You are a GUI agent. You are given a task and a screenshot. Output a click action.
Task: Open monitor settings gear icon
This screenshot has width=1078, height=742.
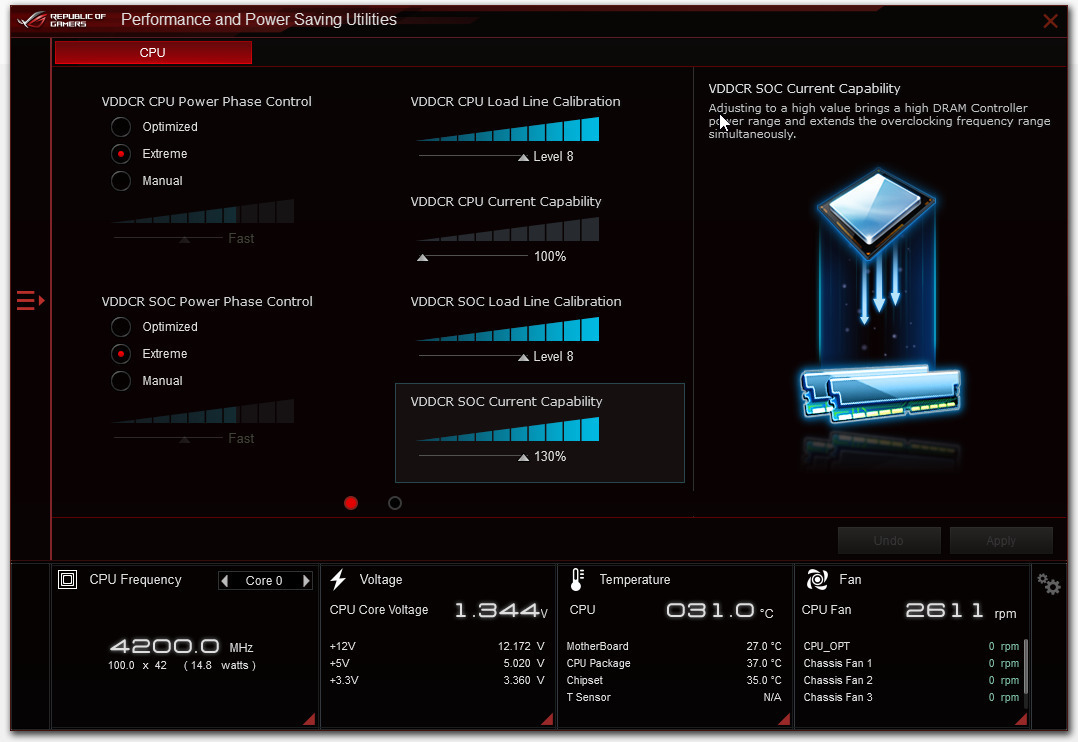1049,584
